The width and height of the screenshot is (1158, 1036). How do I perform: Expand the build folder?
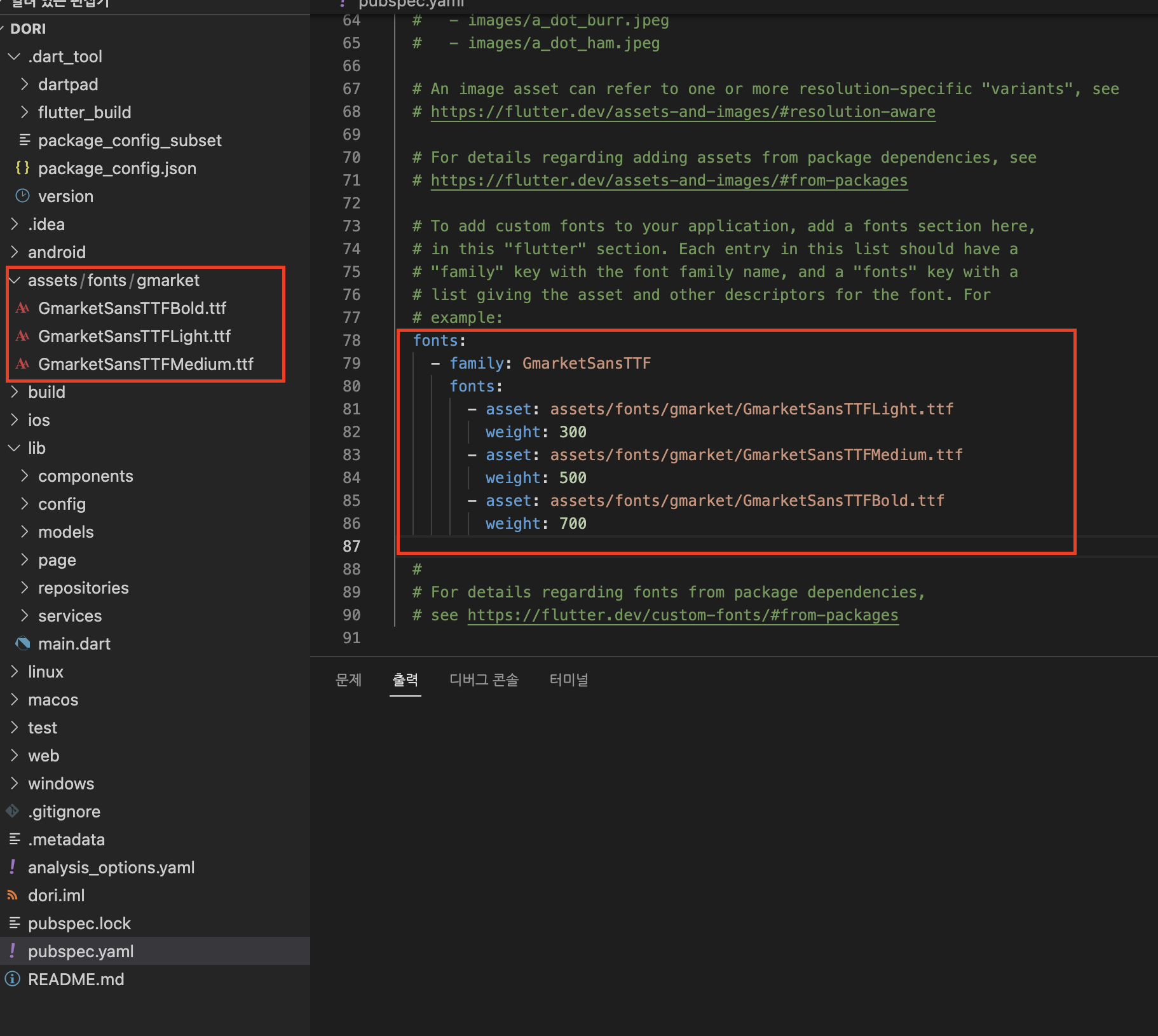[x=14, y=392]
